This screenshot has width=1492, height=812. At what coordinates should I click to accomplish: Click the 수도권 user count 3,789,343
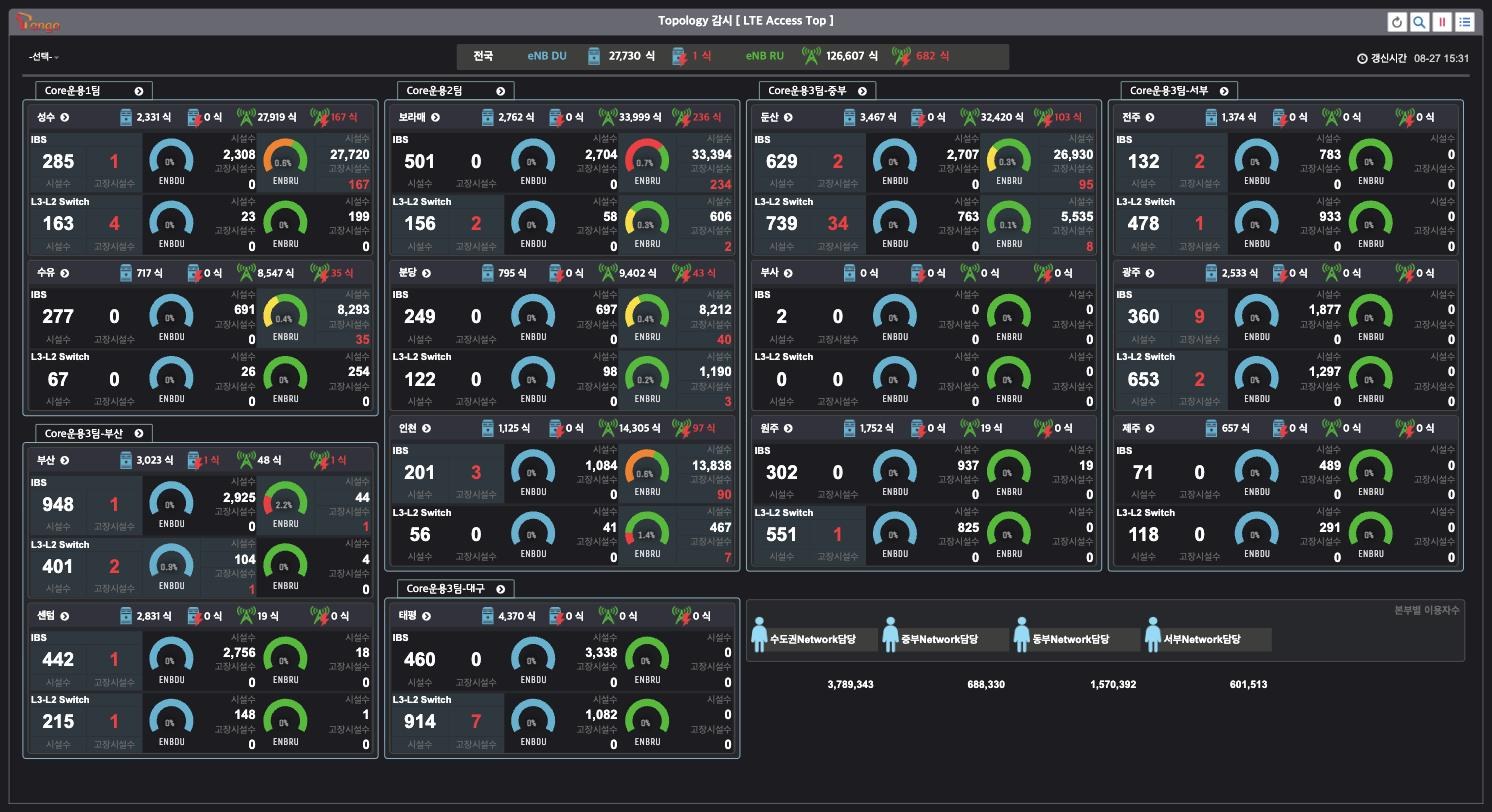[x=850, y=685]
